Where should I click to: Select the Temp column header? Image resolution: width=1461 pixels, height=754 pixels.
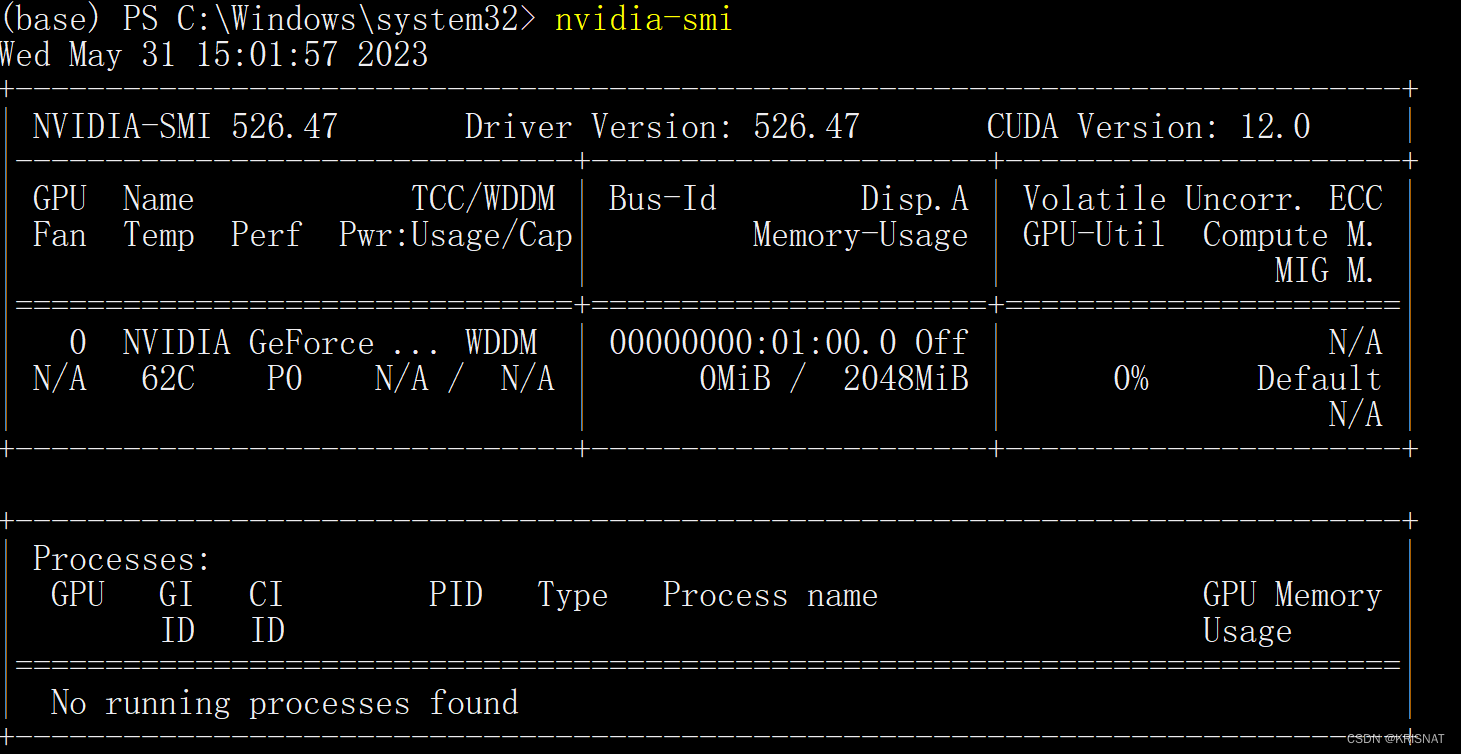(159, 236)
